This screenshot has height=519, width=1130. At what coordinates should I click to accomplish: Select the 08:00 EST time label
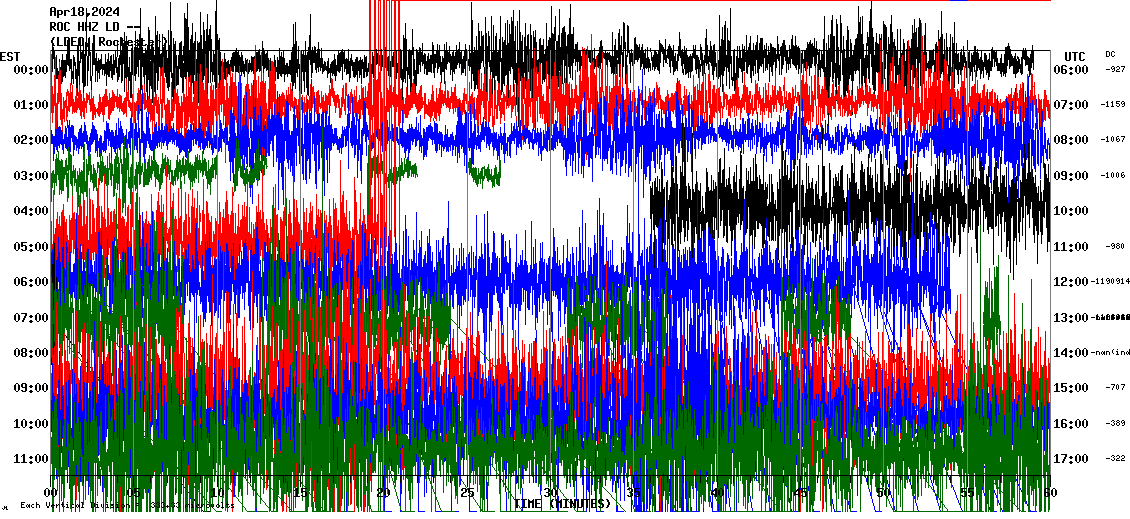pyautogui.click(x=30, y=353)
